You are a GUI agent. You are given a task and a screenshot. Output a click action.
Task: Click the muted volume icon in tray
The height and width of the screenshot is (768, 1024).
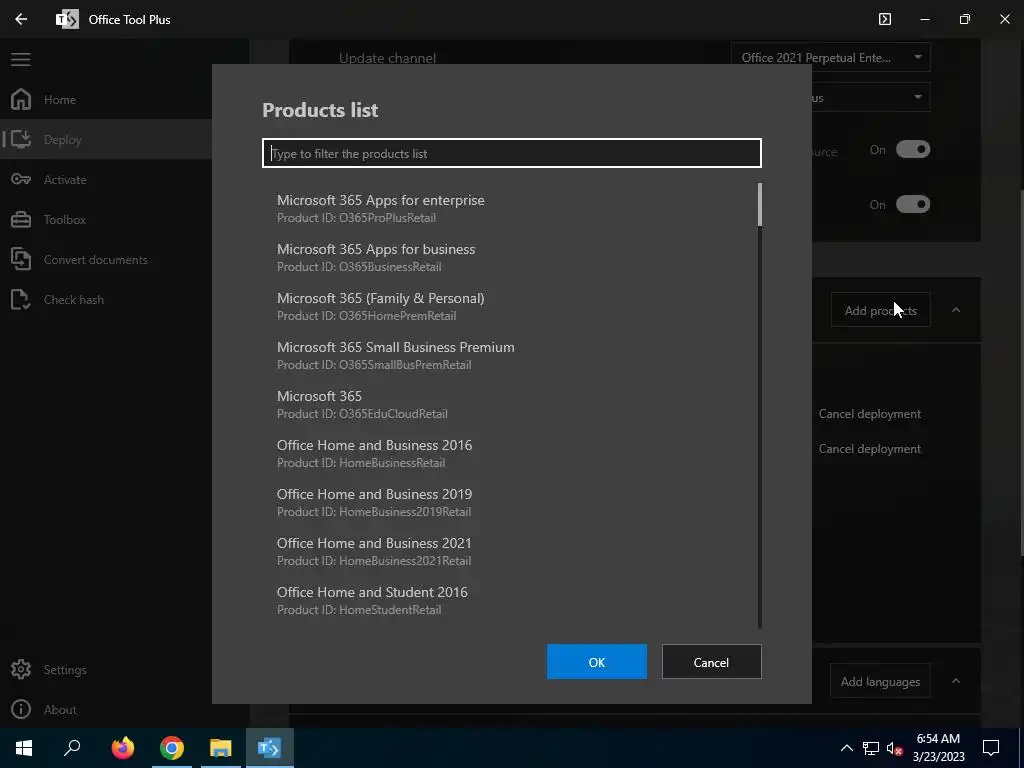894,748
